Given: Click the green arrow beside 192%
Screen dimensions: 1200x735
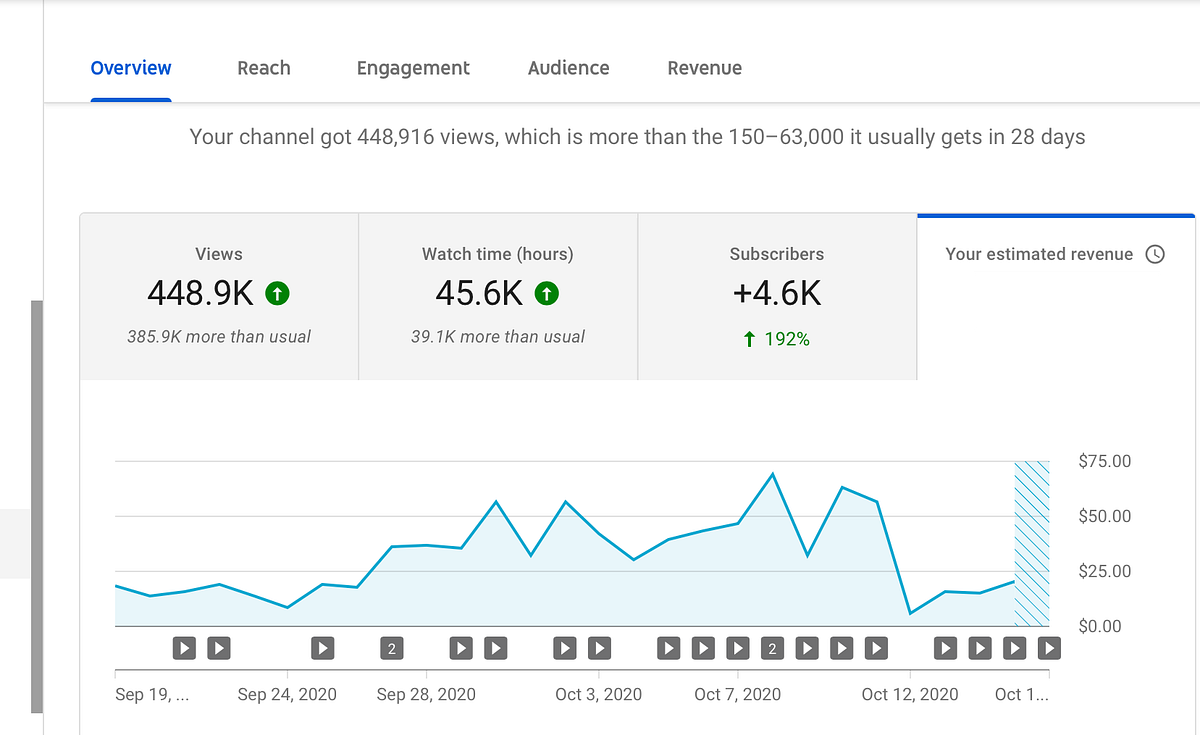Looking at the screenshot, I should (749, 339).
